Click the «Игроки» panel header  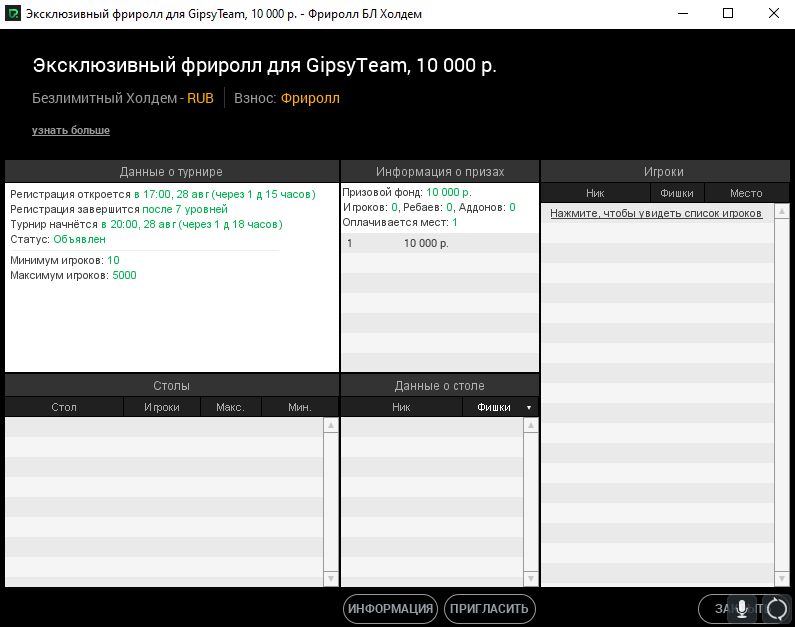click(x=664, y=172)
